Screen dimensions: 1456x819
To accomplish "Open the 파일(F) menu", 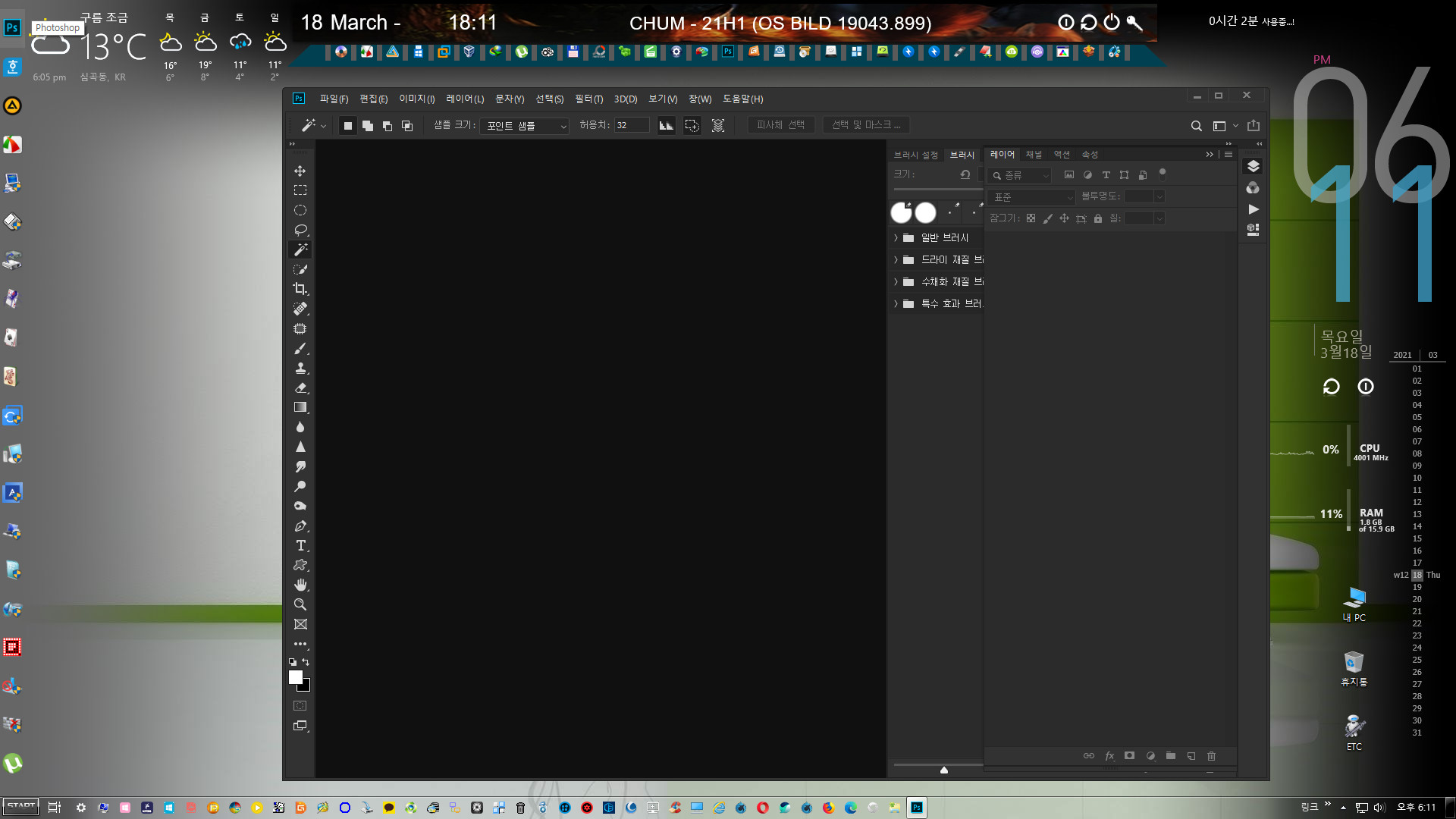I will point(334,99).
